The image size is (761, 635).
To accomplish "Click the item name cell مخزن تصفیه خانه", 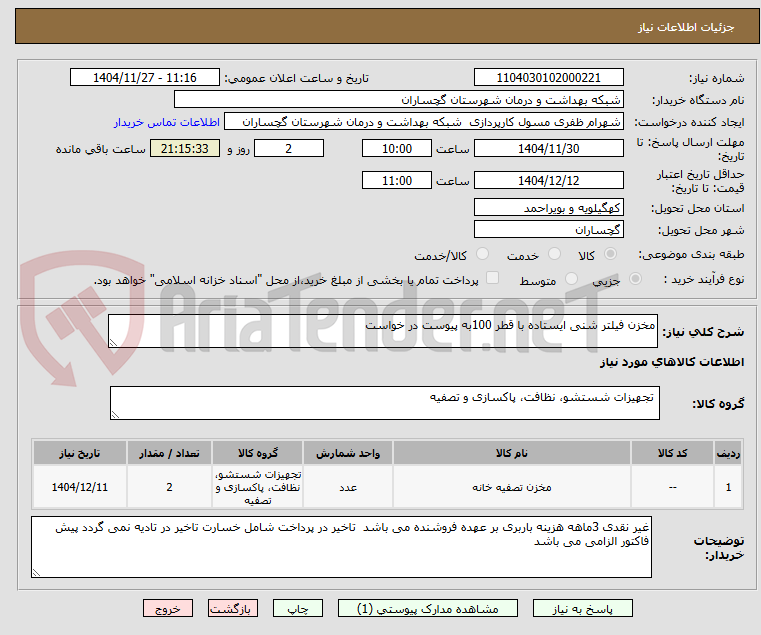I will [512, 487].
